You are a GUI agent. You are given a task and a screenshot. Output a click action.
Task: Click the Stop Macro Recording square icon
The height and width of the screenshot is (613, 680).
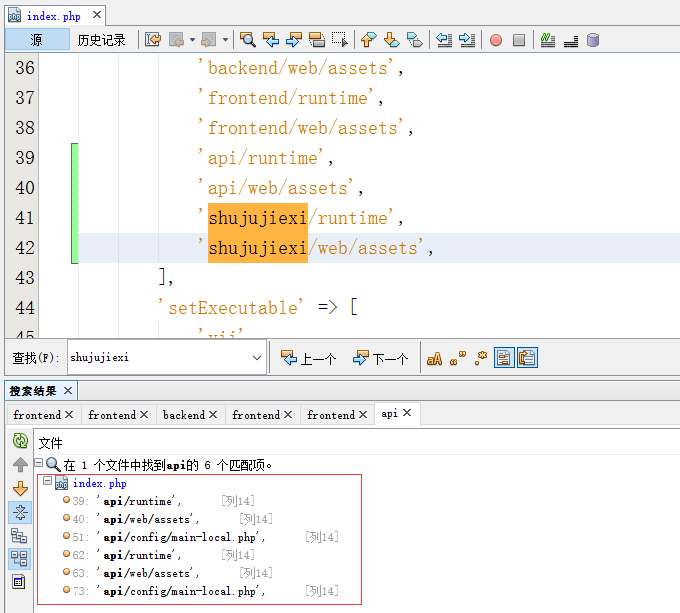click(x=519, y=40)
